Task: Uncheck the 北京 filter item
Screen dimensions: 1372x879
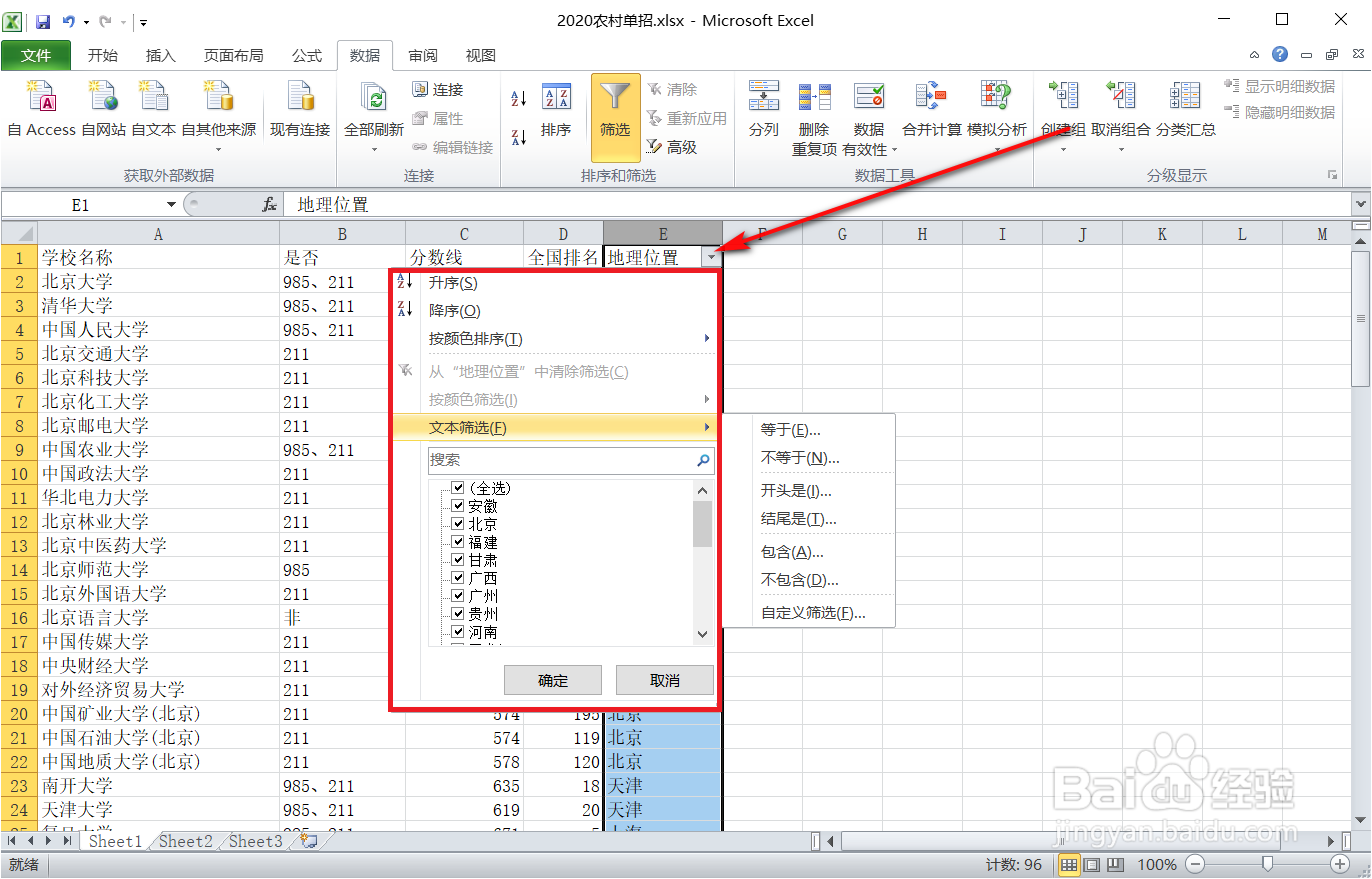Action: (x=458, y=523)
